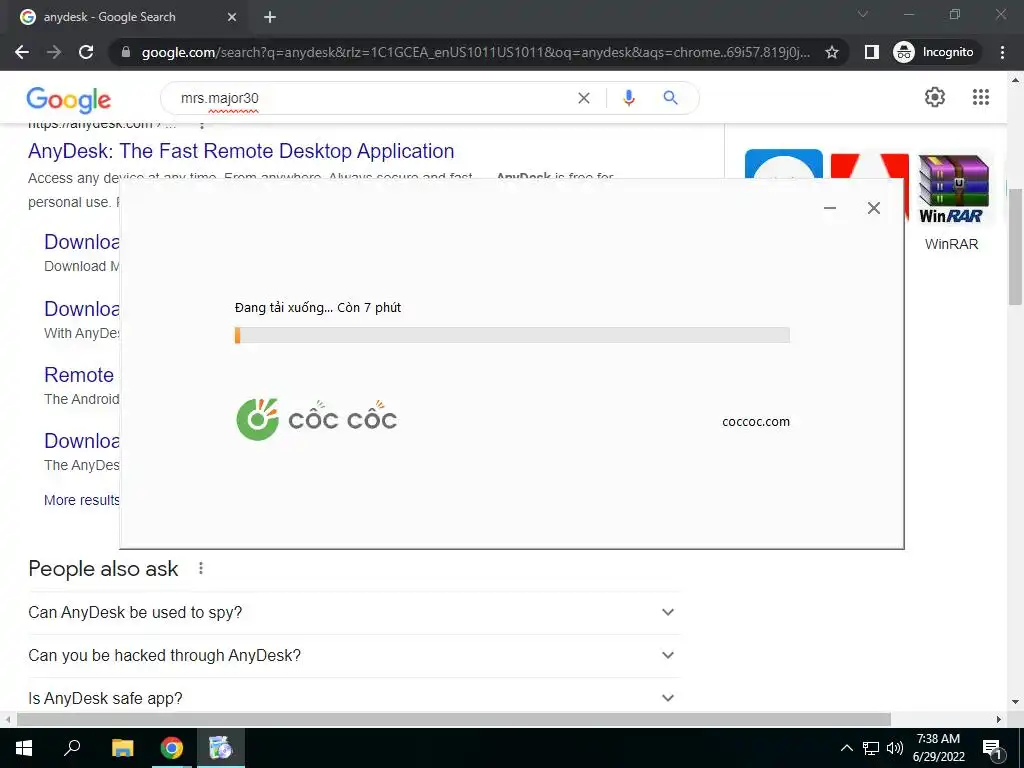Click the padlock site info icon
Viewport: 1024px width, 768px height.
point(126,52)
